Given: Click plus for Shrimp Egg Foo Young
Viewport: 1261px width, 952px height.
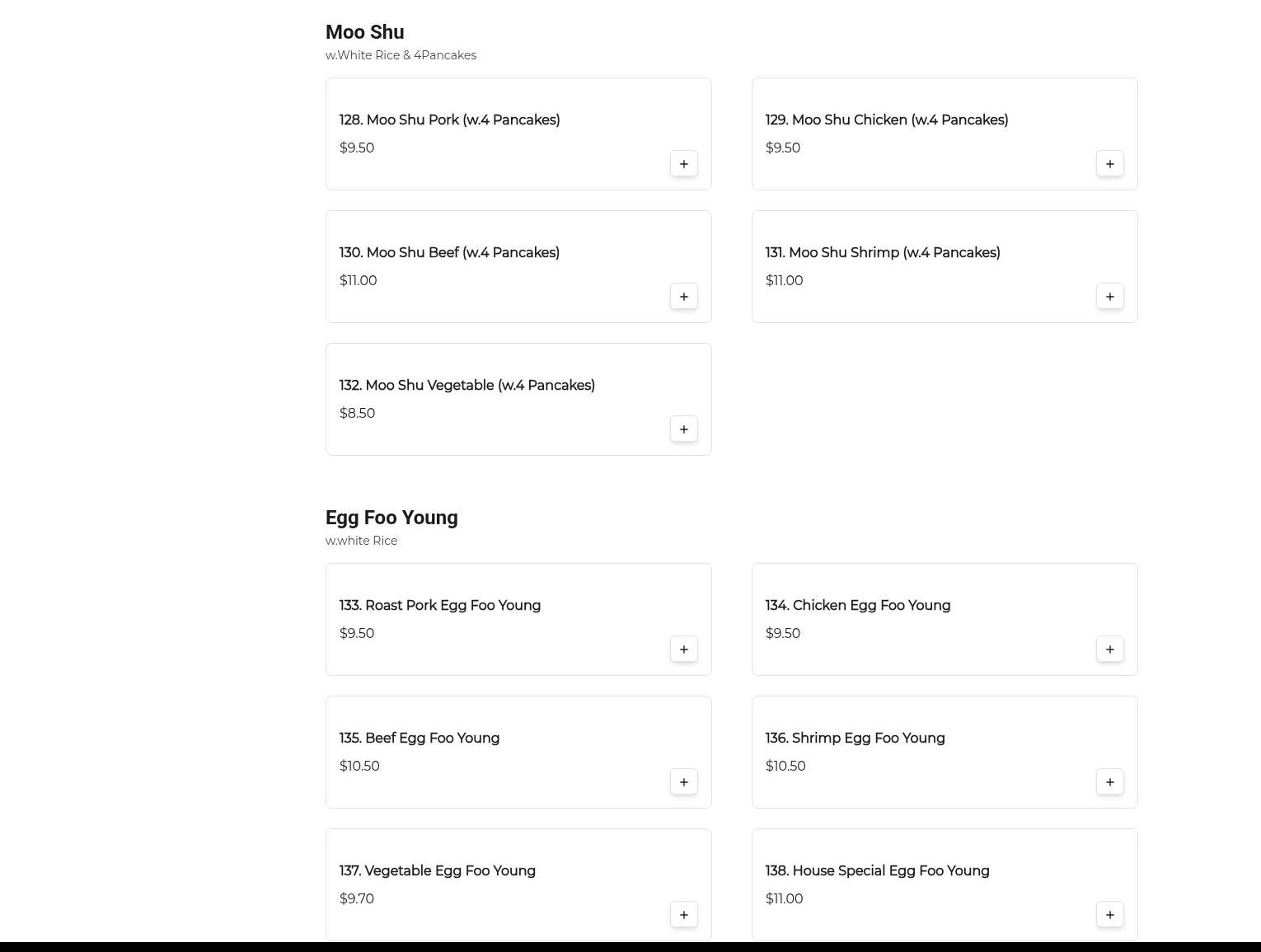Looking at the screenshot, I should click(1109, 782).
